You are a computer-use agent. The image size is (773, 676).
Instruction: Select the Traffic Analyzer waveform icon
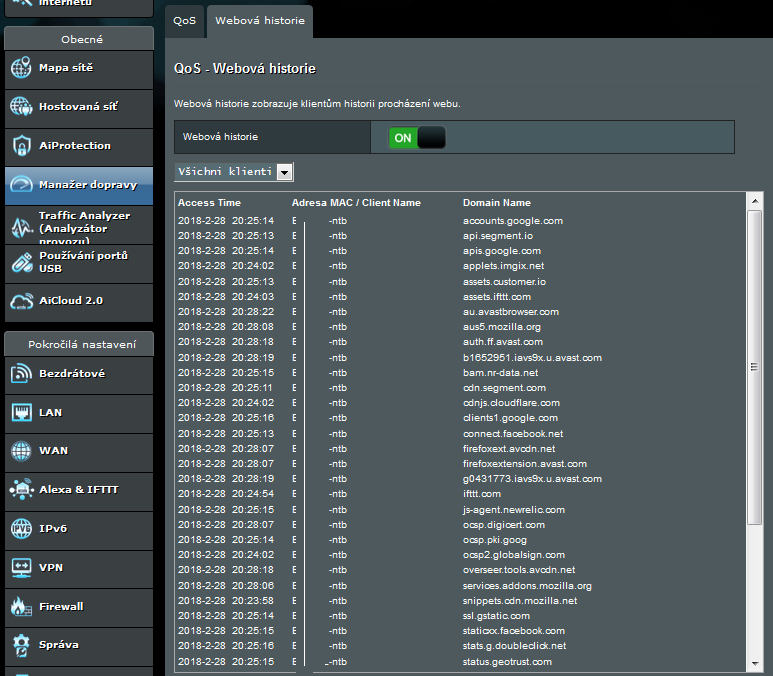[22, 228]
